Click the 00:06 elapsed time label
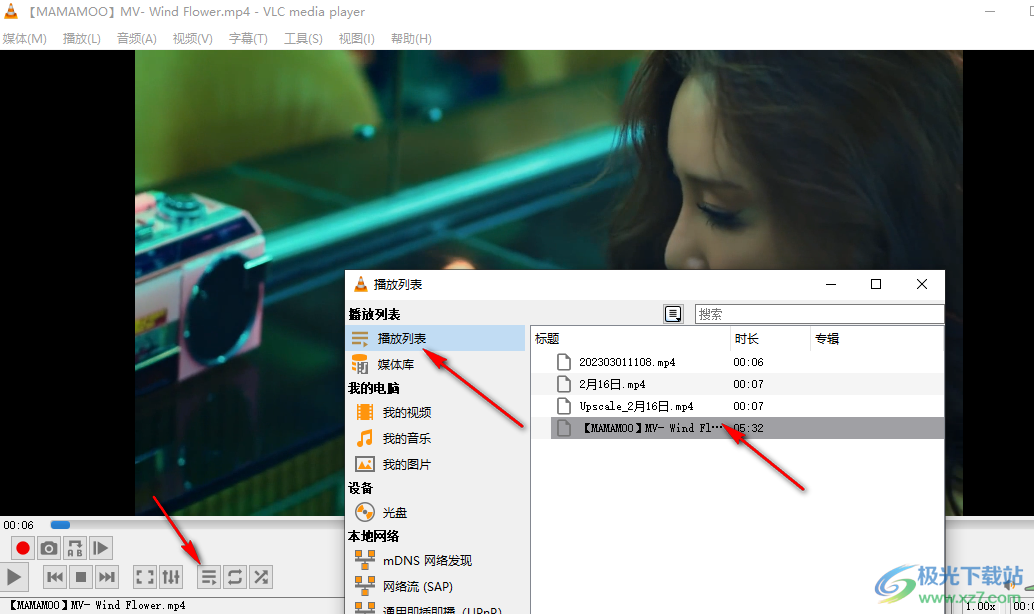1034x614 pixels. point(18,525)
